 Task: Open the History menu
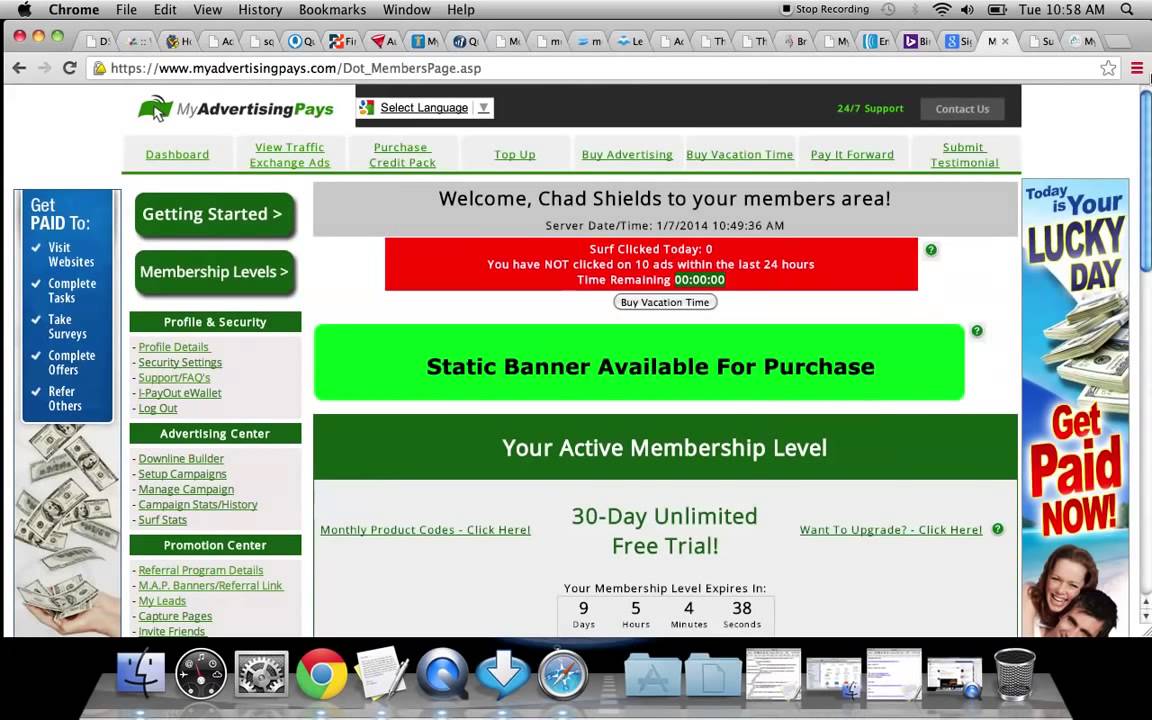click(260, 10)
